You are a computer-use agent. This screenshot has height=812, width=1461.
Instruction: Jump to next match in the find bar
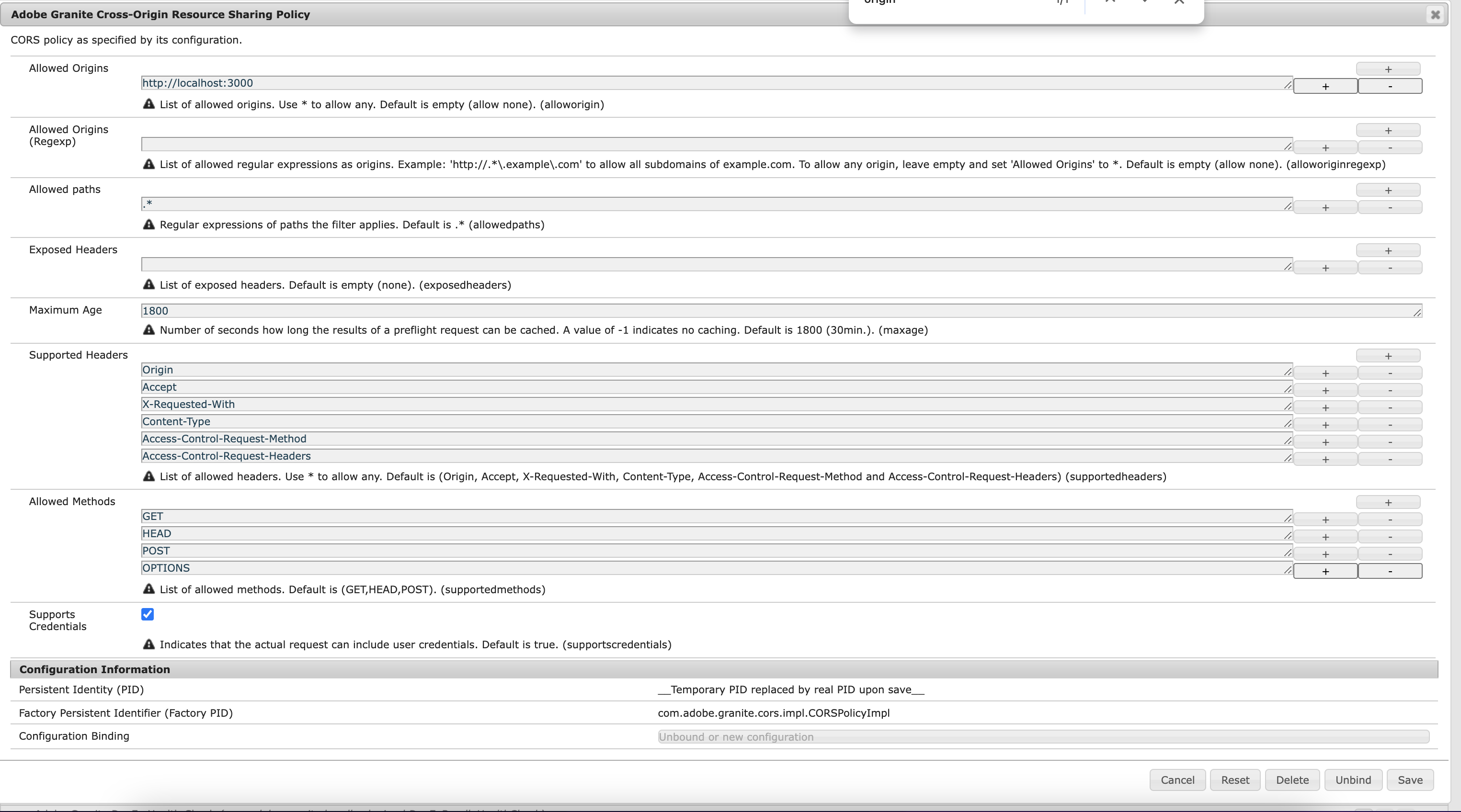pos(1145,2)
